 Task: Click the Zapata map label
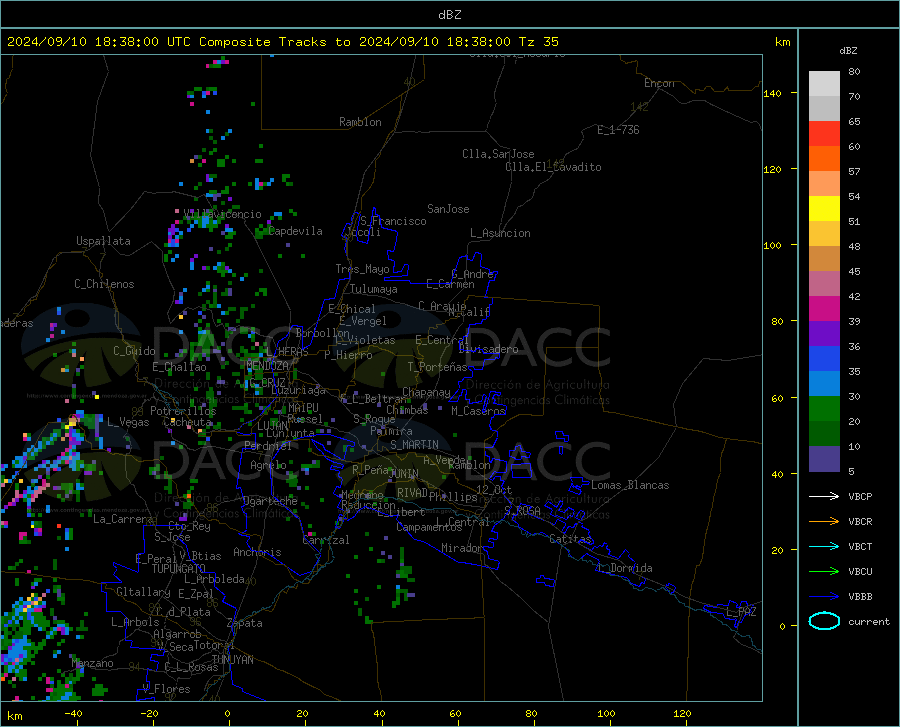pos(245,623)
